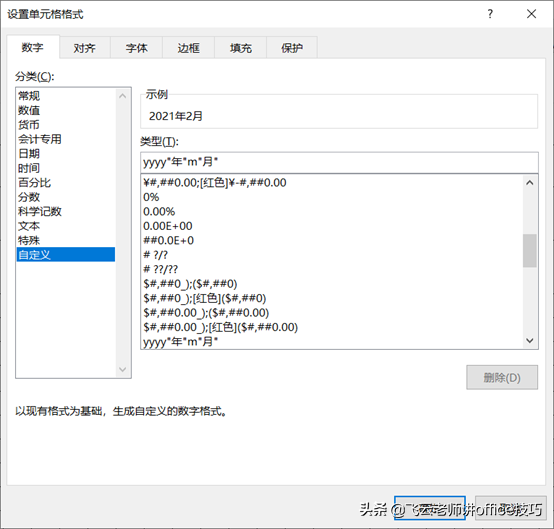The width and height of the screenshot is (554, 529).
Task: Select 自定义 category
Action: (x=66, y=254)
